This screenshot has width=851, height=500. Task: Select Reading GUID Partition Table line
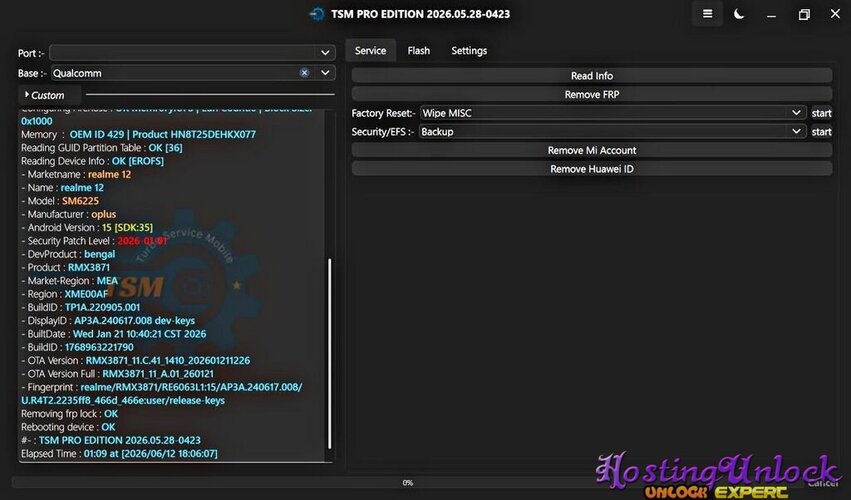click(101, 148)
